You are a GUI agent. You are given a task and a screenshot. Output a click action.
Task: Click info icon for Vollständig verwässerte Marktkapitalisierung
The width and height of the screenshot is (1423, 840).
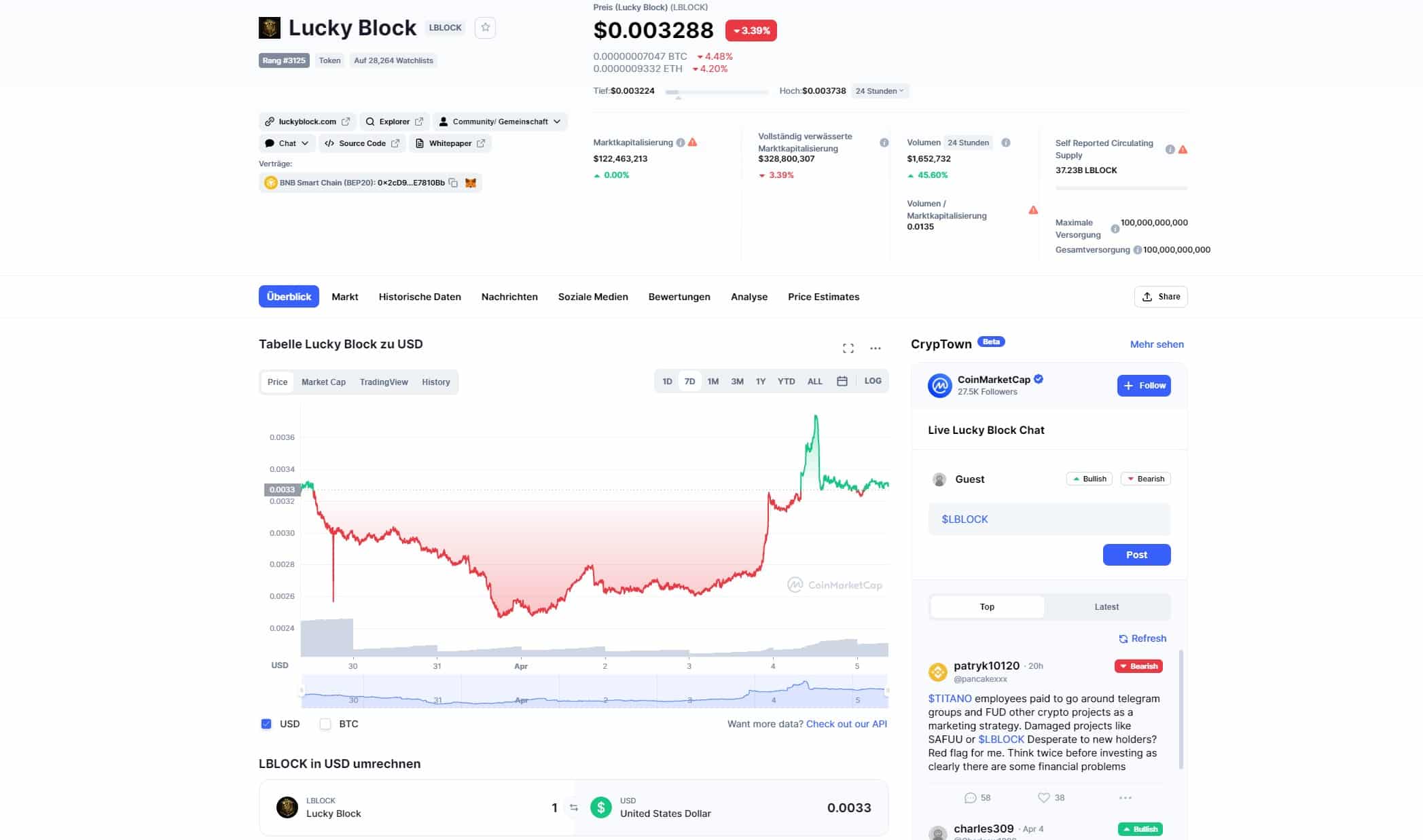(x=884, y=143)
